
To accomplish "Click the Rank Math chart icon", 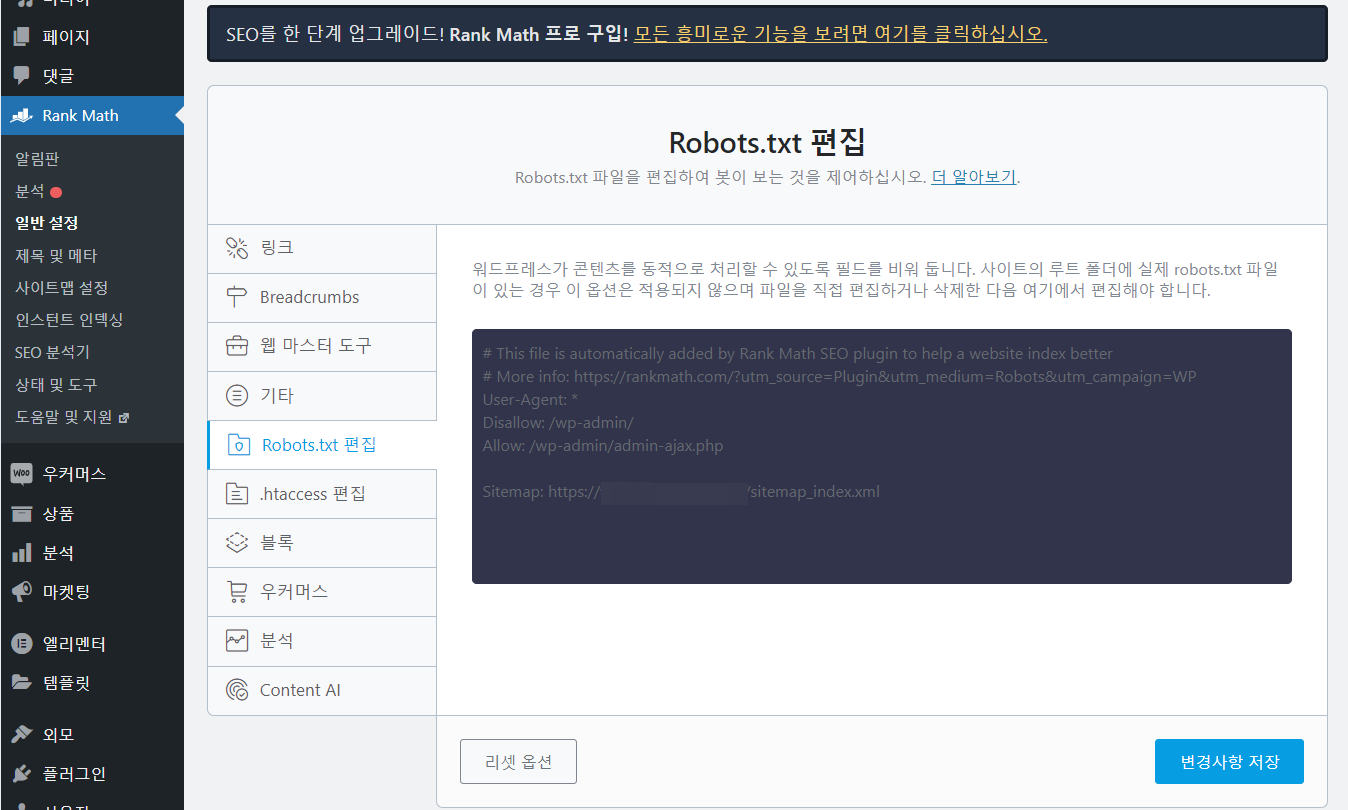I will 21,116.
